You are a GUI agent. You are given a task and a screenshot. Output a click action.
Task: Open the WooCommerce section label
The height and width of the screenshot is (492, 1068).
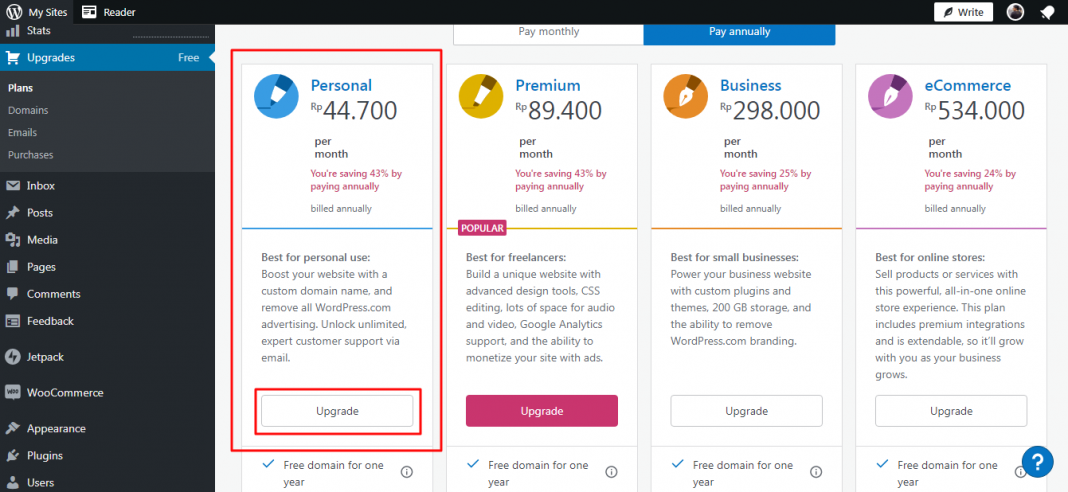point(65,393)
